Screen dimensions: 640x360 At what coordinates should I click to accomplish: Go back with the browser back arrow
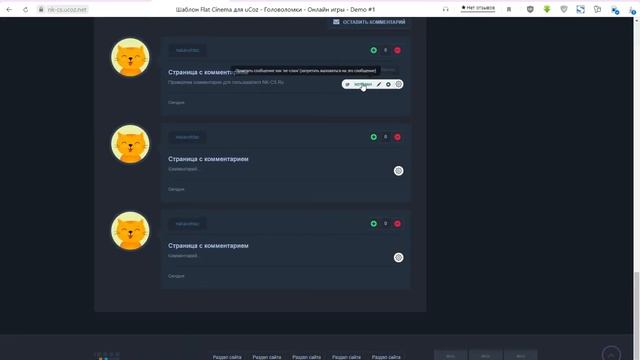tap(9, 9)
